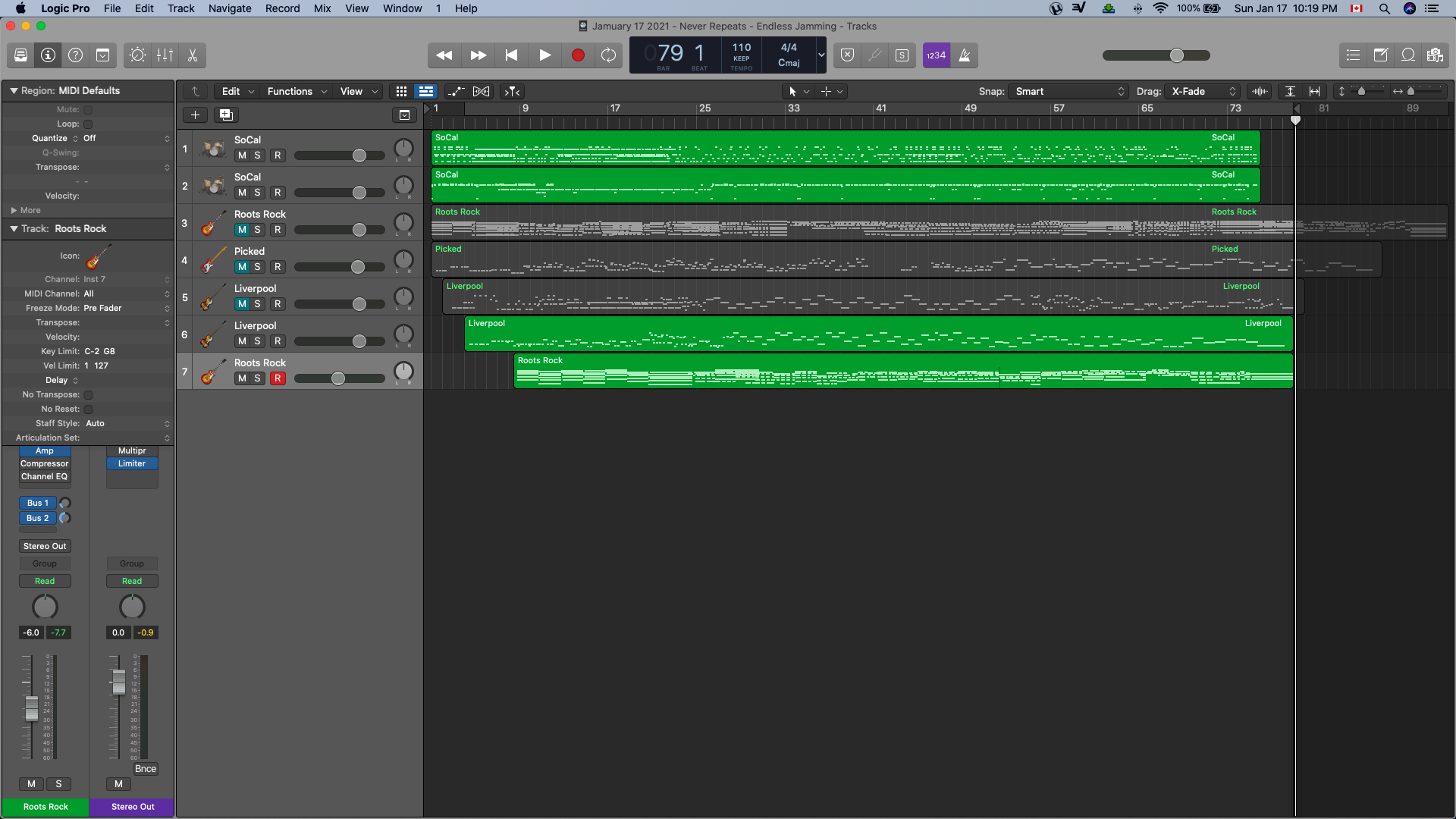
Task: Open the Channel EQ plugin
Action: point(45,476)
